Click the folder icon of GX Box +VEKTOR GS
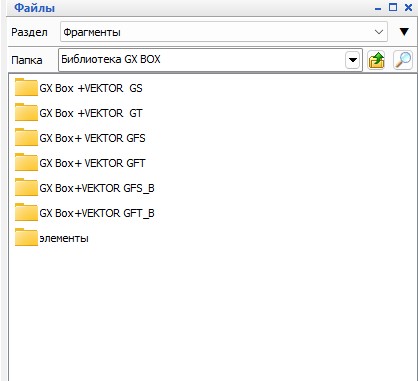This screenshot has height=381, width=418. [26, 87]
